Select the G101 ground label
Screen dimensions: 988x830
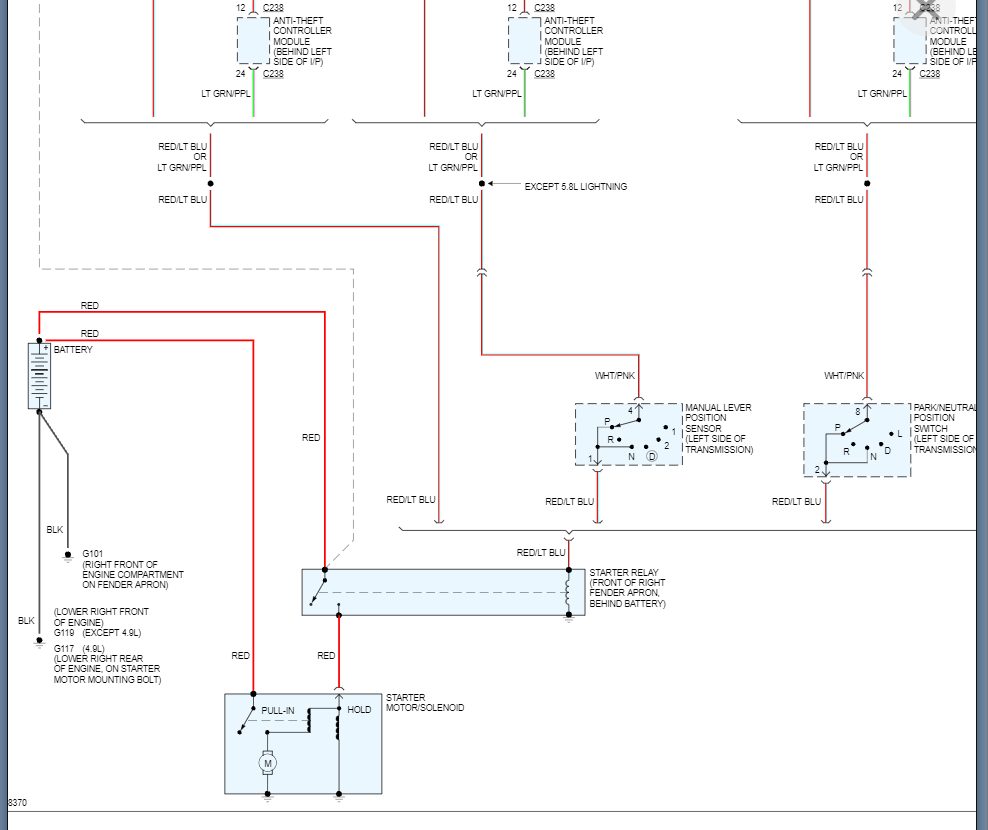93,554
